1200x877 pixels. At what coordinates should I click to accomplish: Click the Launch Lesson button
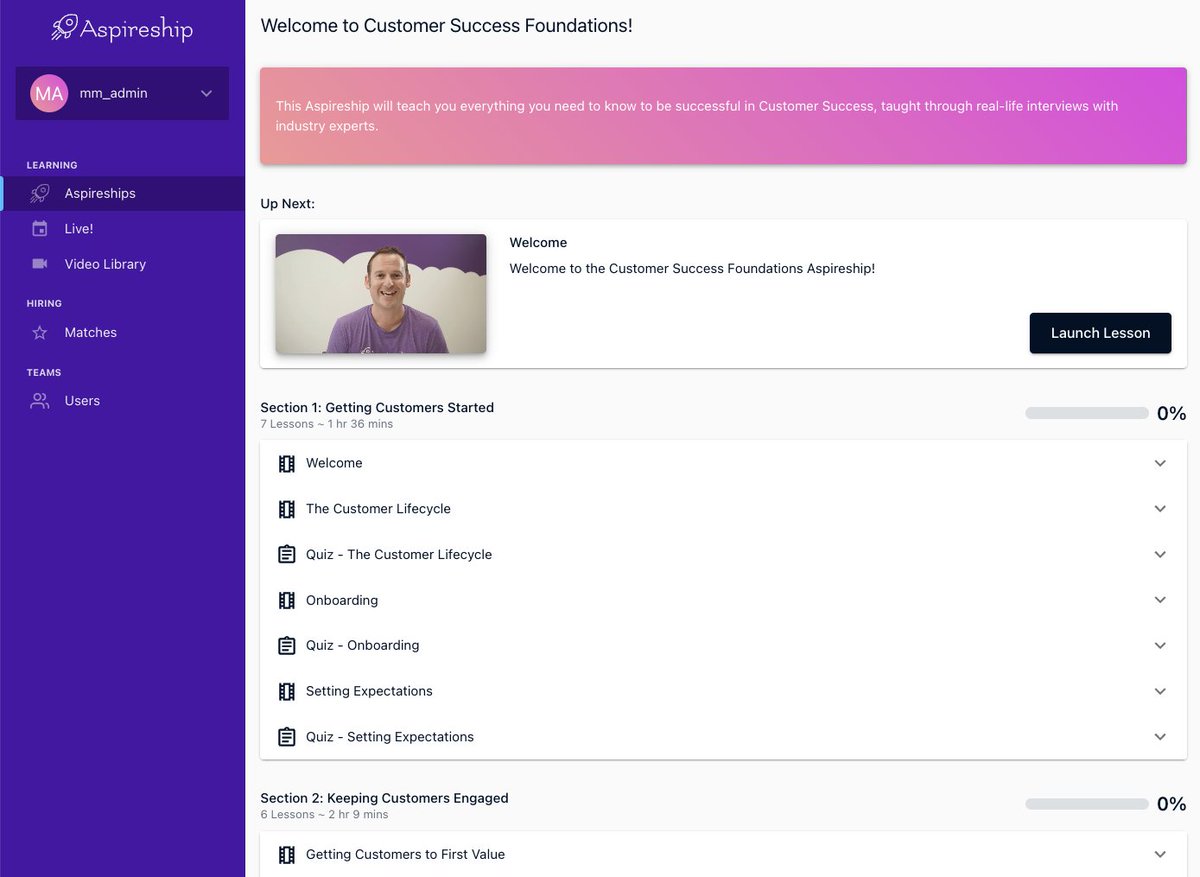[1100, 333]
